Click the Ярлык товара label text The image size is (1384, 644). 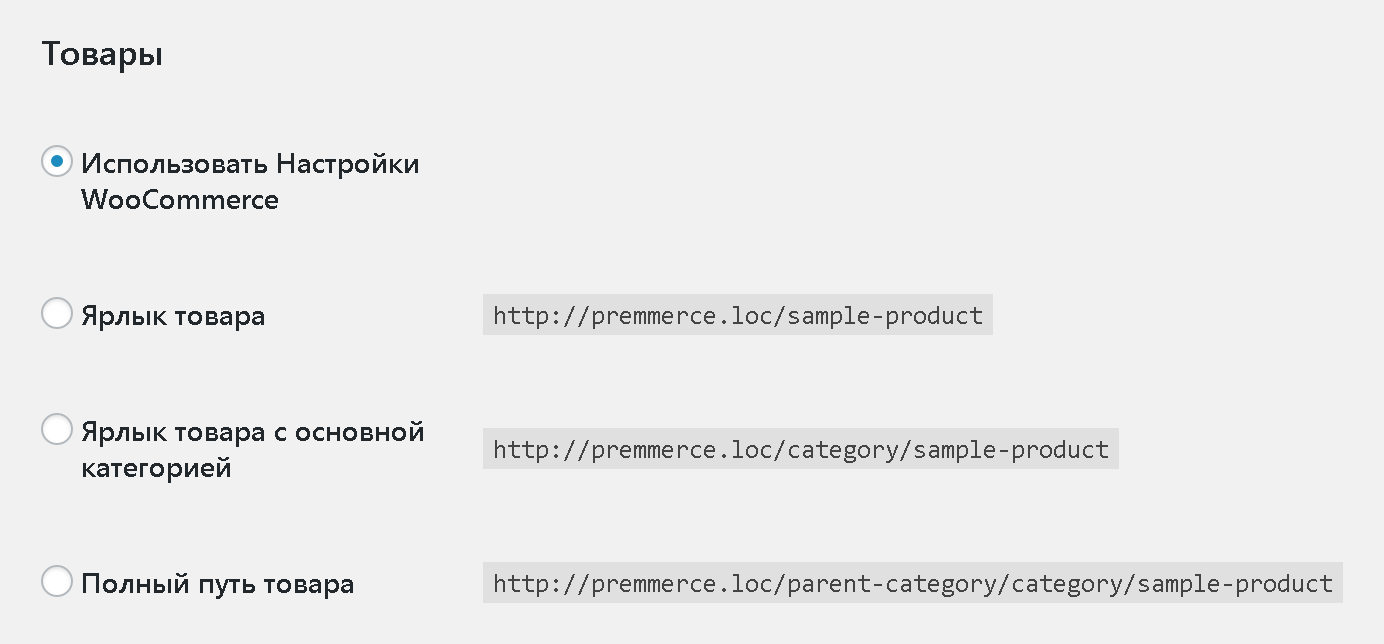pos(173,316)
